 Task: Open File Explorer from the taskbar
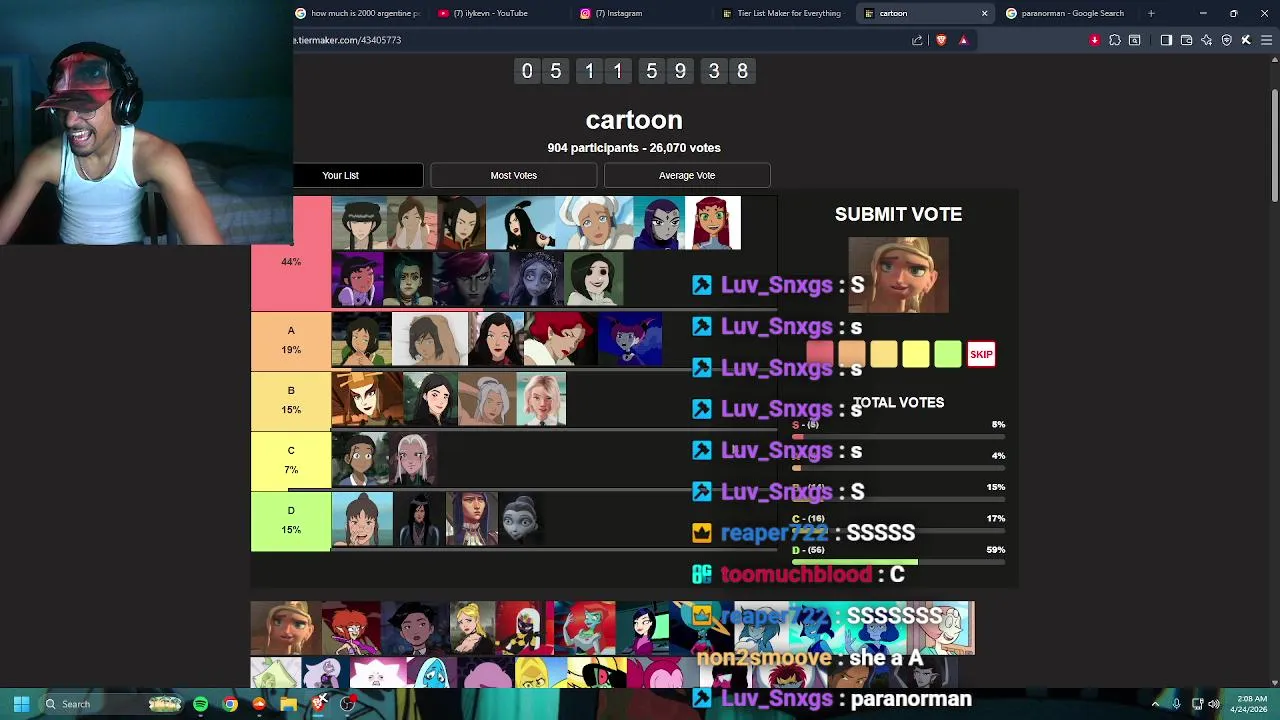pyautogui.click(x=288, y=704)
